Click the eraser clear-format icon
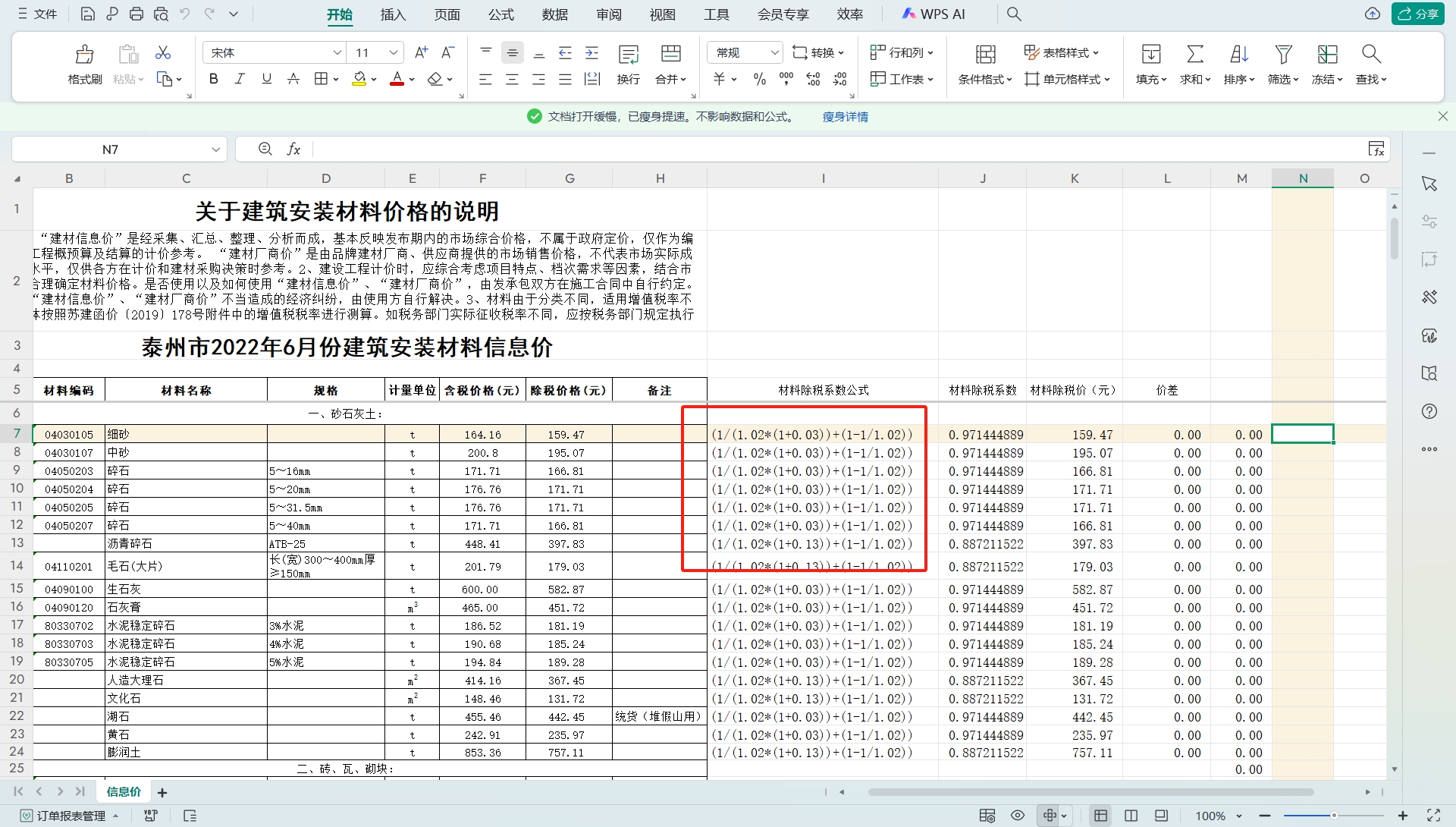Screen dimensions: 1456x827 [435, 79]
